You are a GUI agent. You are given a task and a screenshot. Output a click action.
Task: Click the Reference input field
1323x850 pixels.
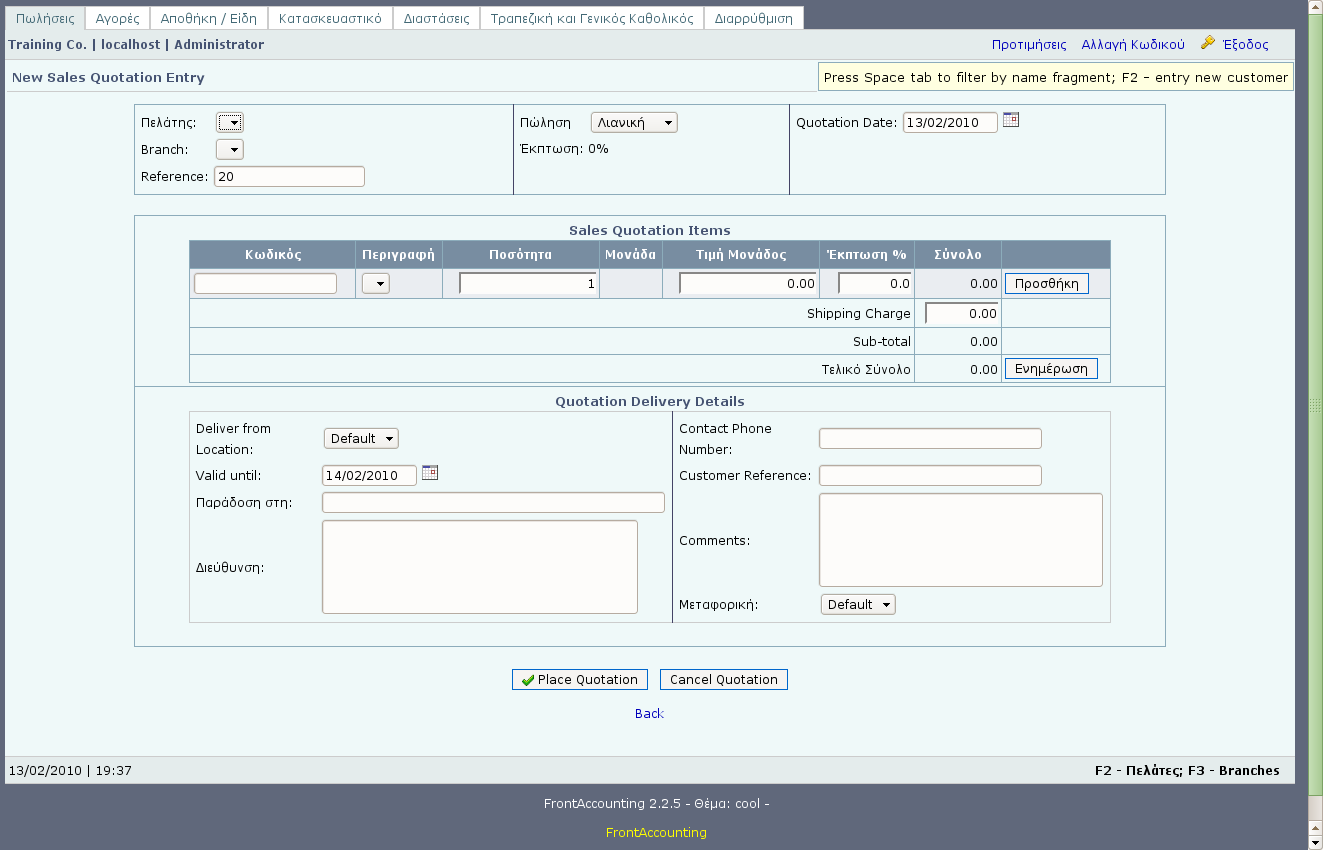click(x=289, y=177)
